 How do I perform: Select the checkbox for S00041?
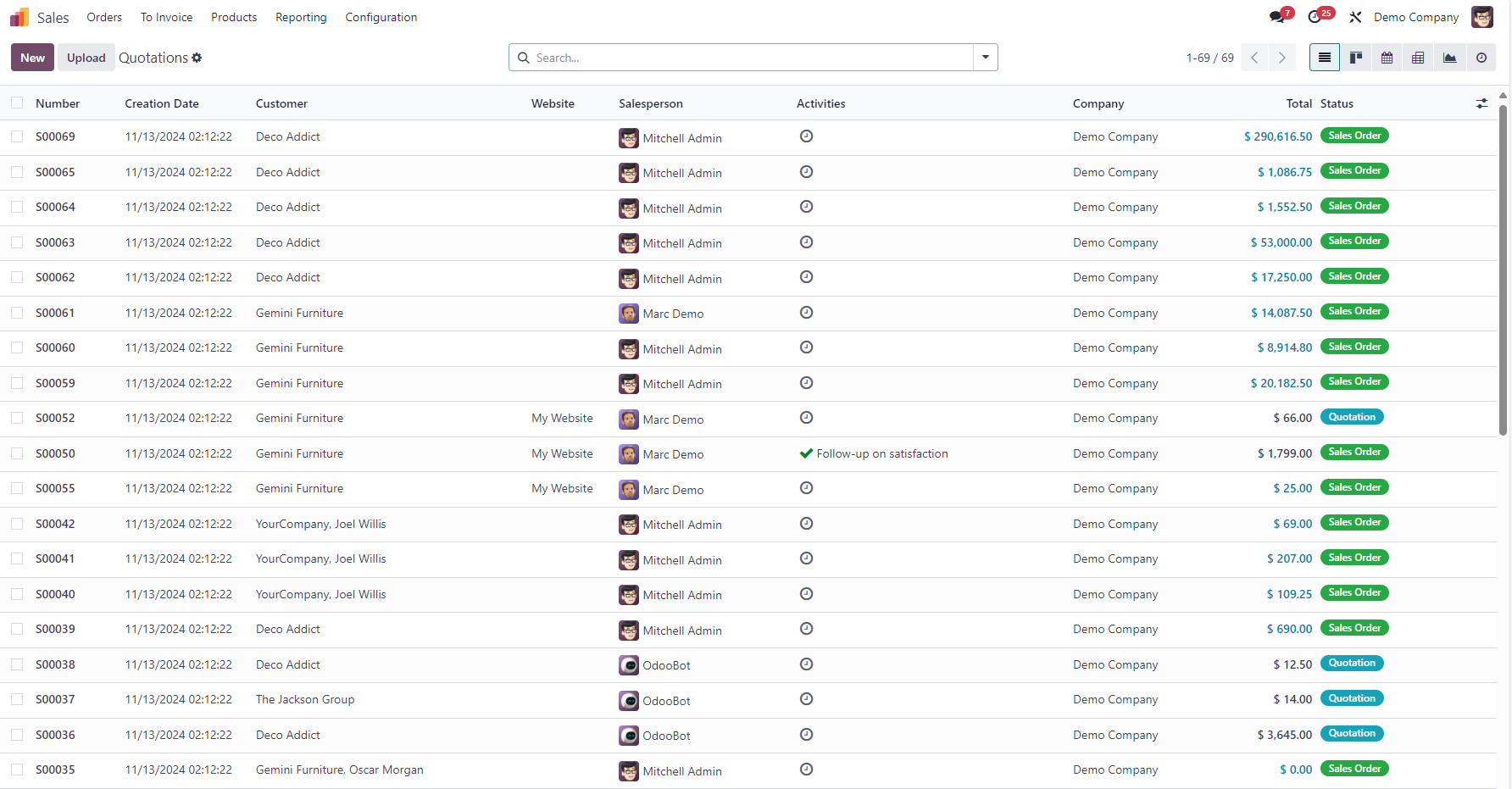point(17,558)
